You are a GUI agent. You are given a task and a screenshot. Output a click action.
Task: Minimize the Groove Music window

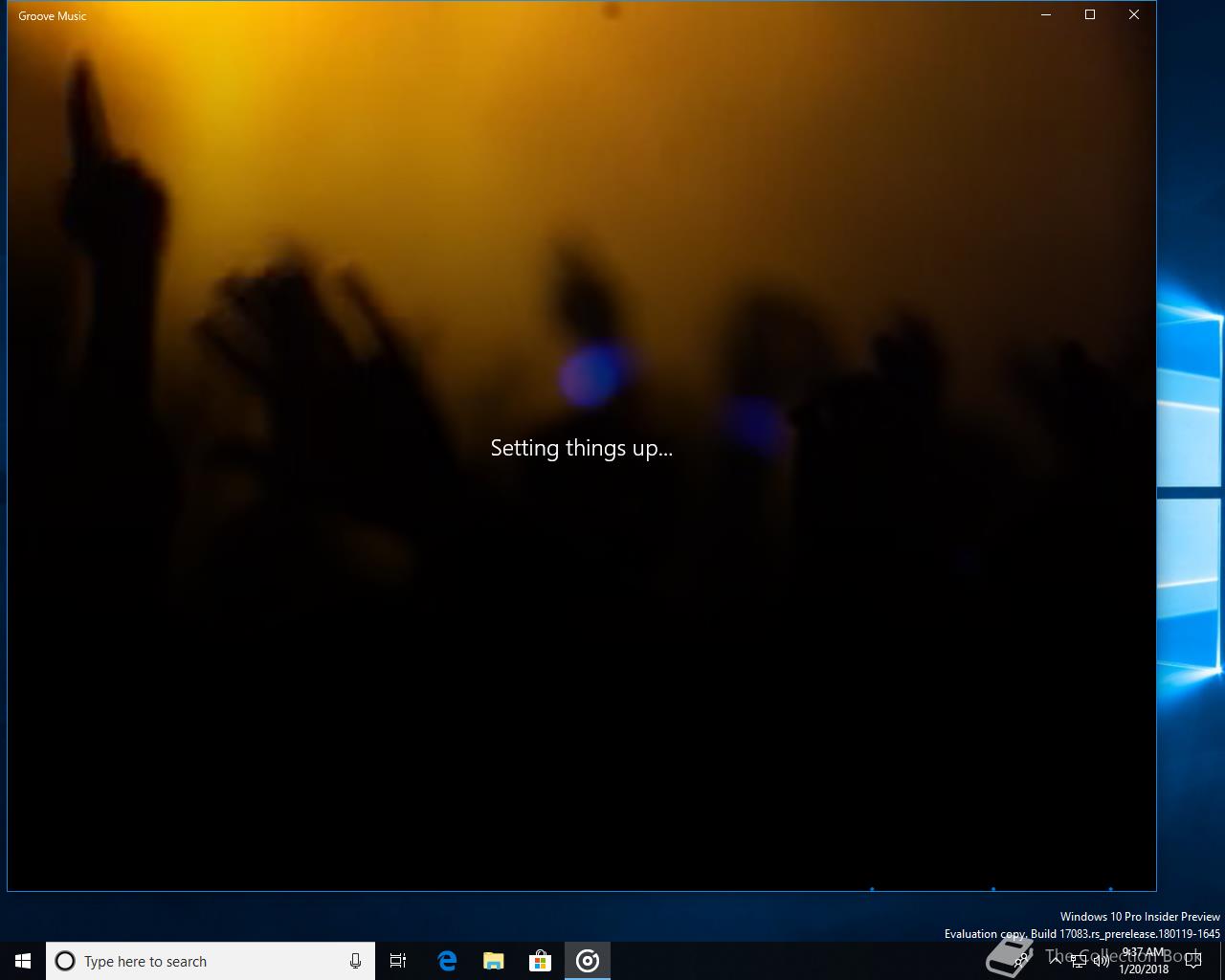point(1046,14)
